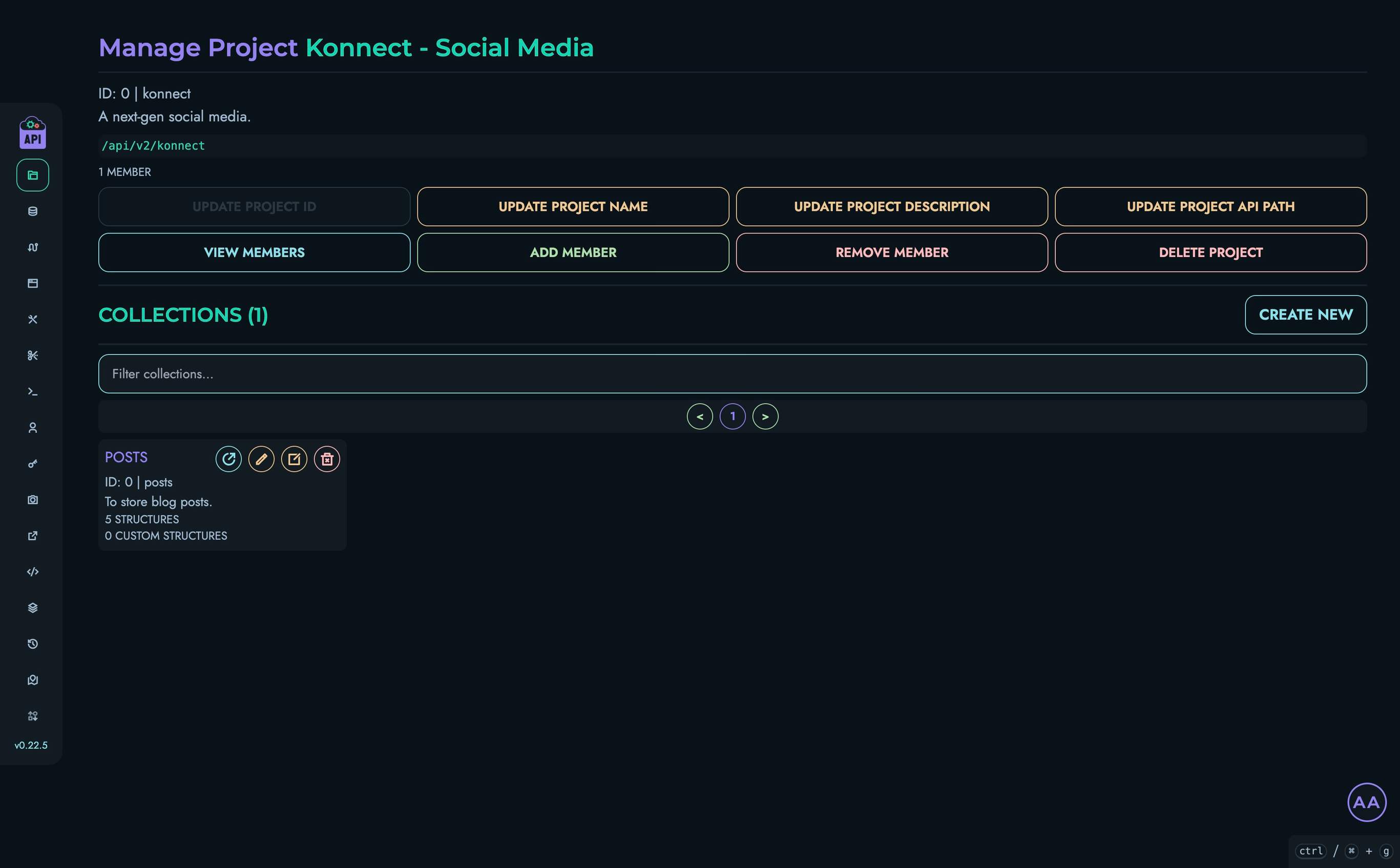Click the API cloud logo in sidebar

(33, 133)
